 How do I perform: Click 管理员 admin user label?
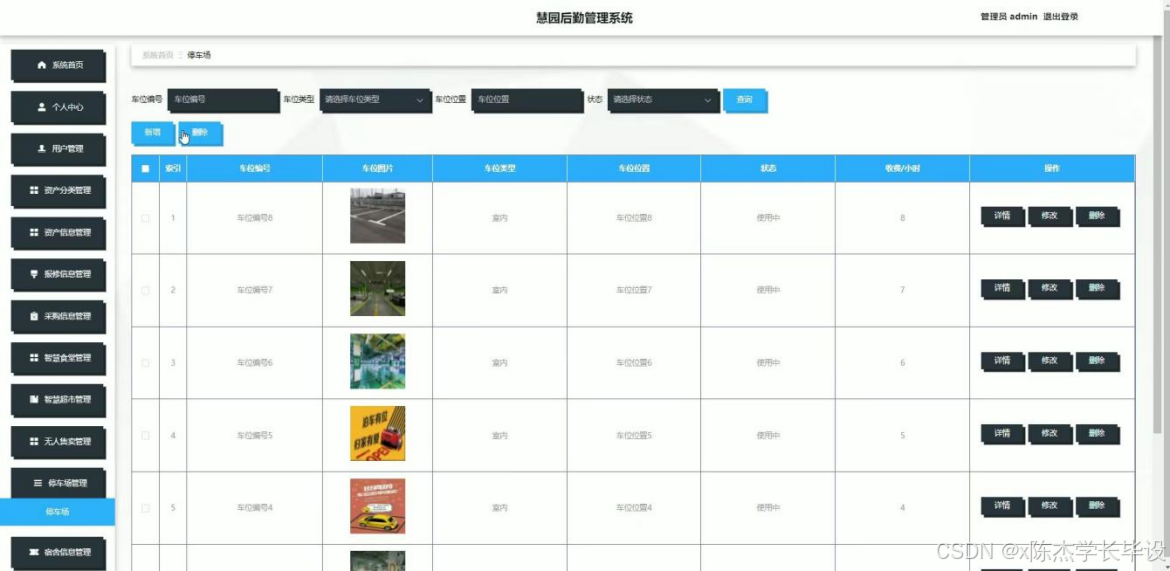point(1009,17)
